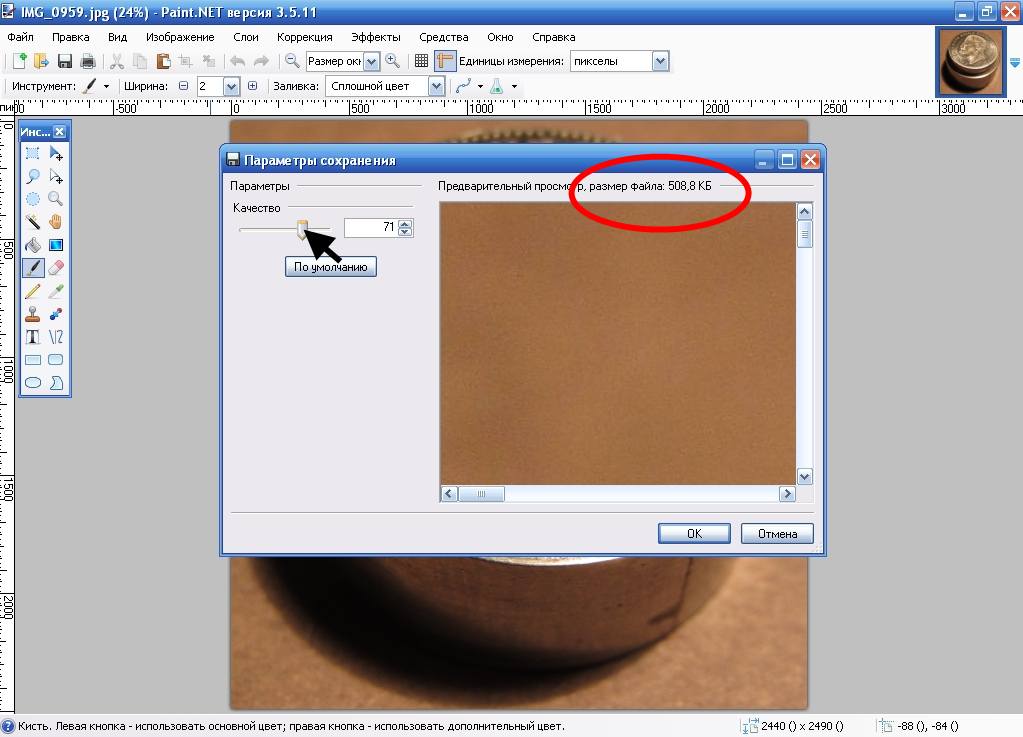
Task: Select the Pan hand tool
Action: (x=56, y=222)
